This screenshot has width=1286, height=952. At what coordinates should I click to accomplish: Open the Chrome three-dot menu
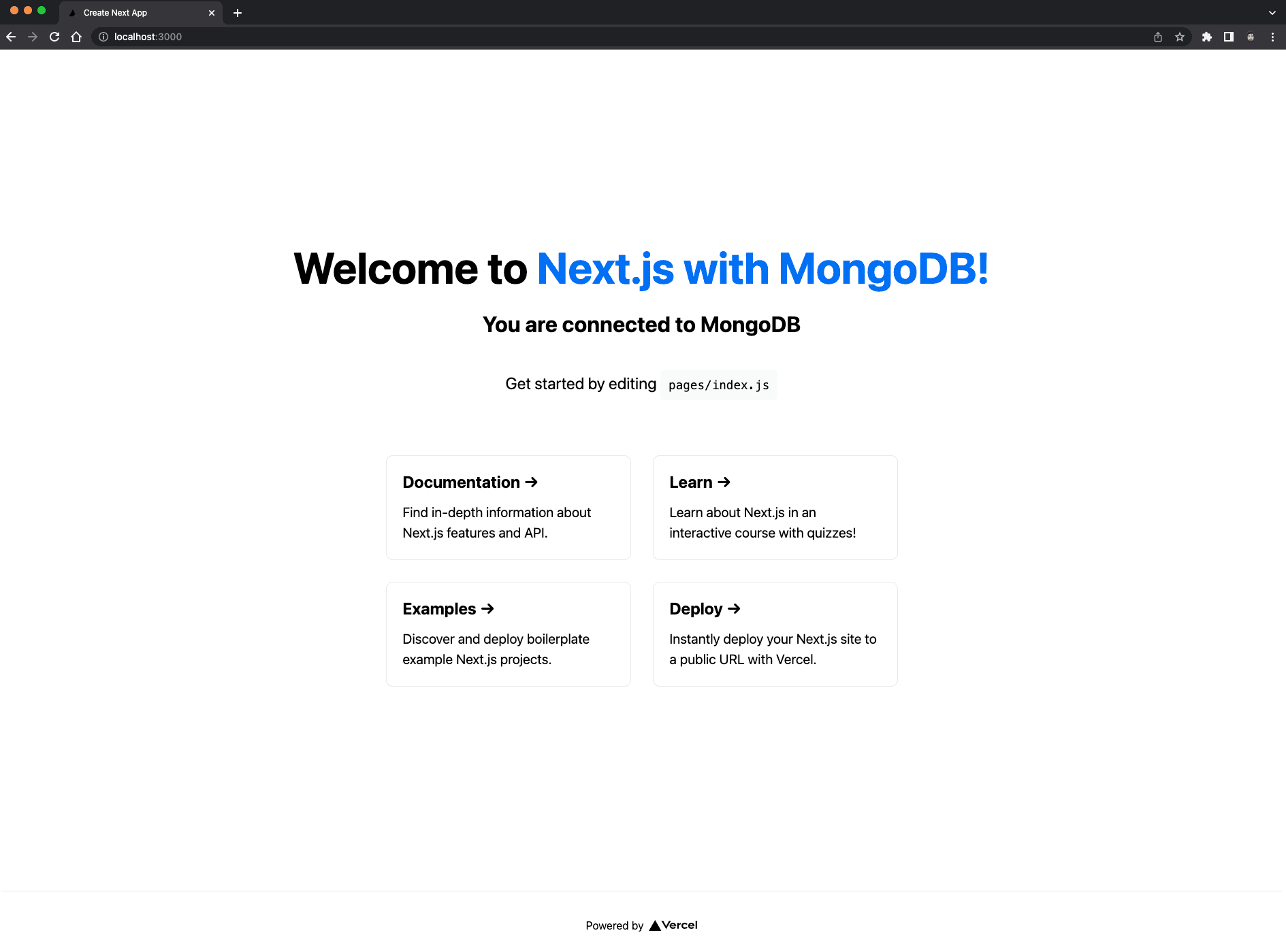(1273, 37)
